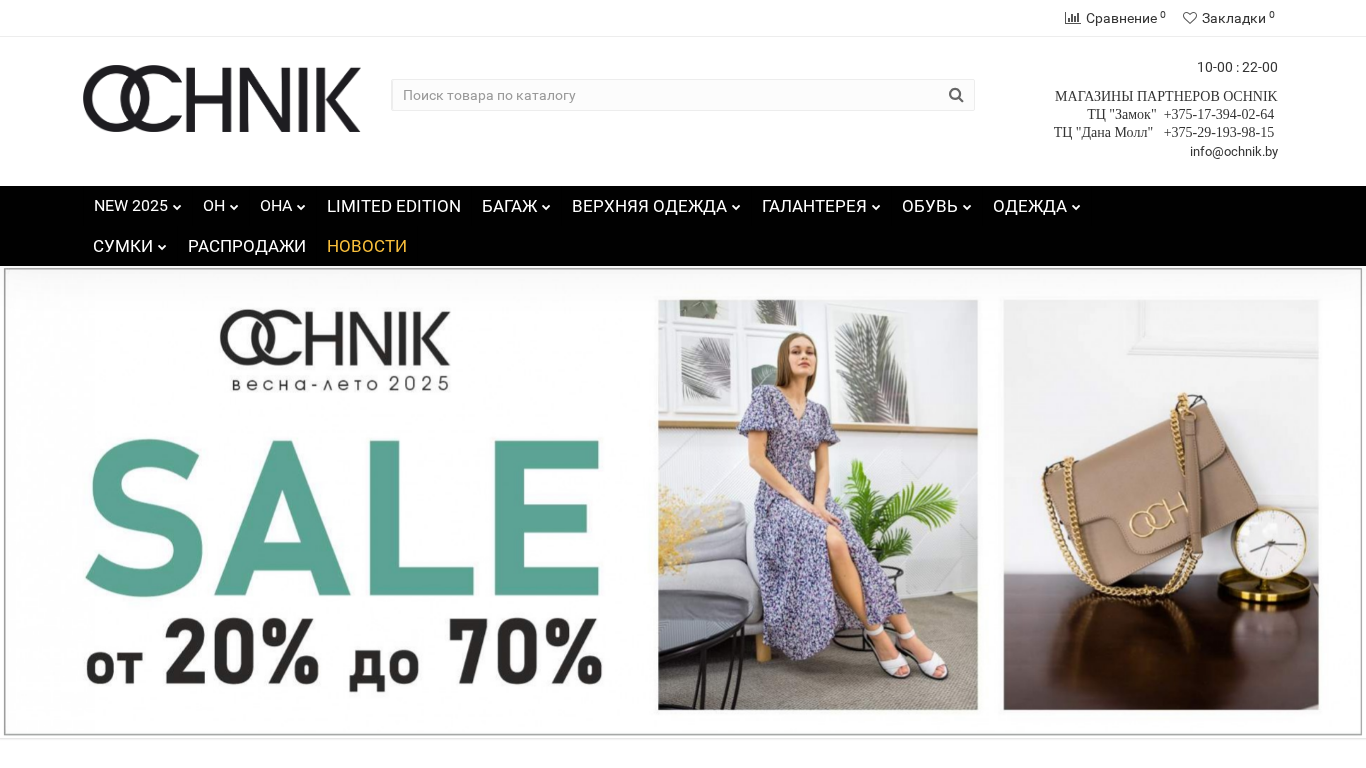This screenshot has width=1366, height=768.
Task: Expand the ОДЕЖДА menu
Action: tap(1037, 206)
